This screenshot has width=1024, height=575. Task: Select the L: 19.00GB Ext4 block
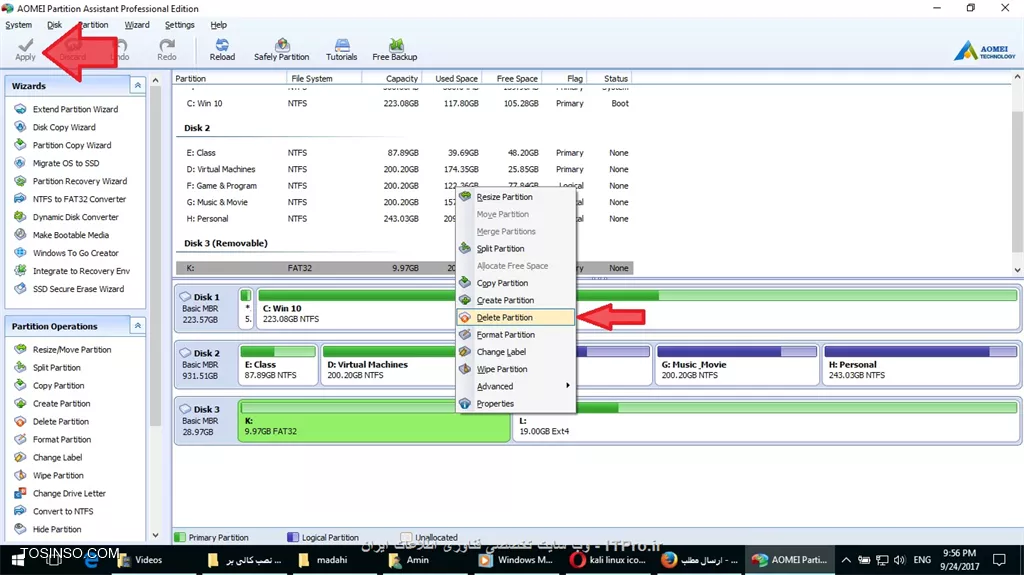tap(768, 421)
